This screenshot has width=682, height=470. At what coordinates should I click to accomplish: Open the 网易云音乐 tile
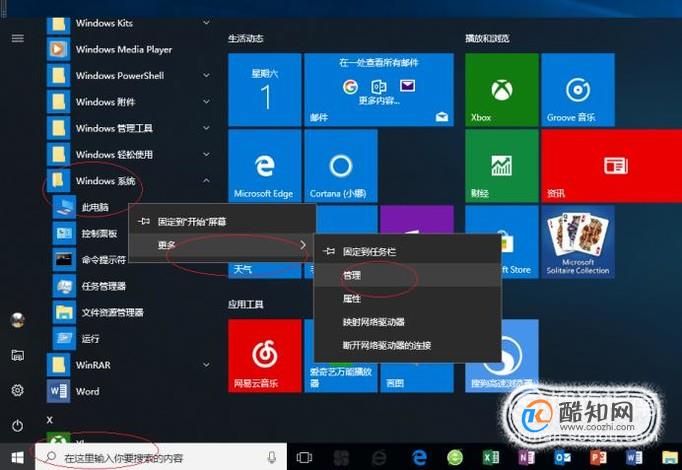tap(264, 356)
